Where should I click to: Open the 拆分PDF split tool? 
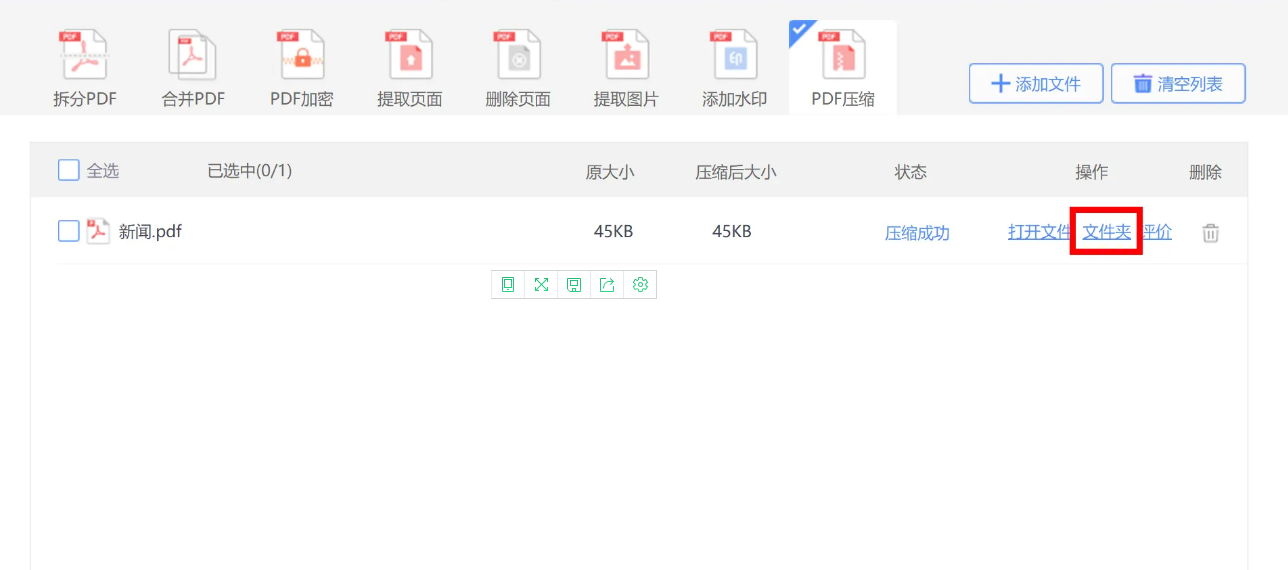click(85, 69)
